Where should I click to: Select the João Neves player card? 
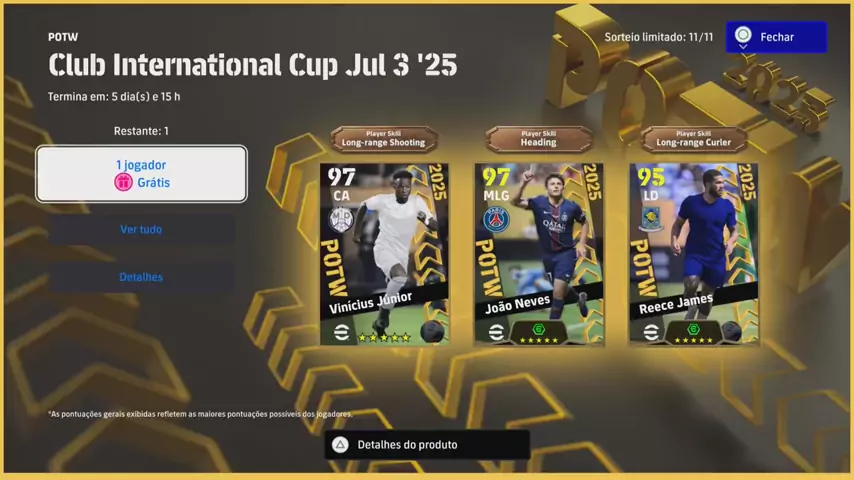pyautogui.click(x=539, y=254)
